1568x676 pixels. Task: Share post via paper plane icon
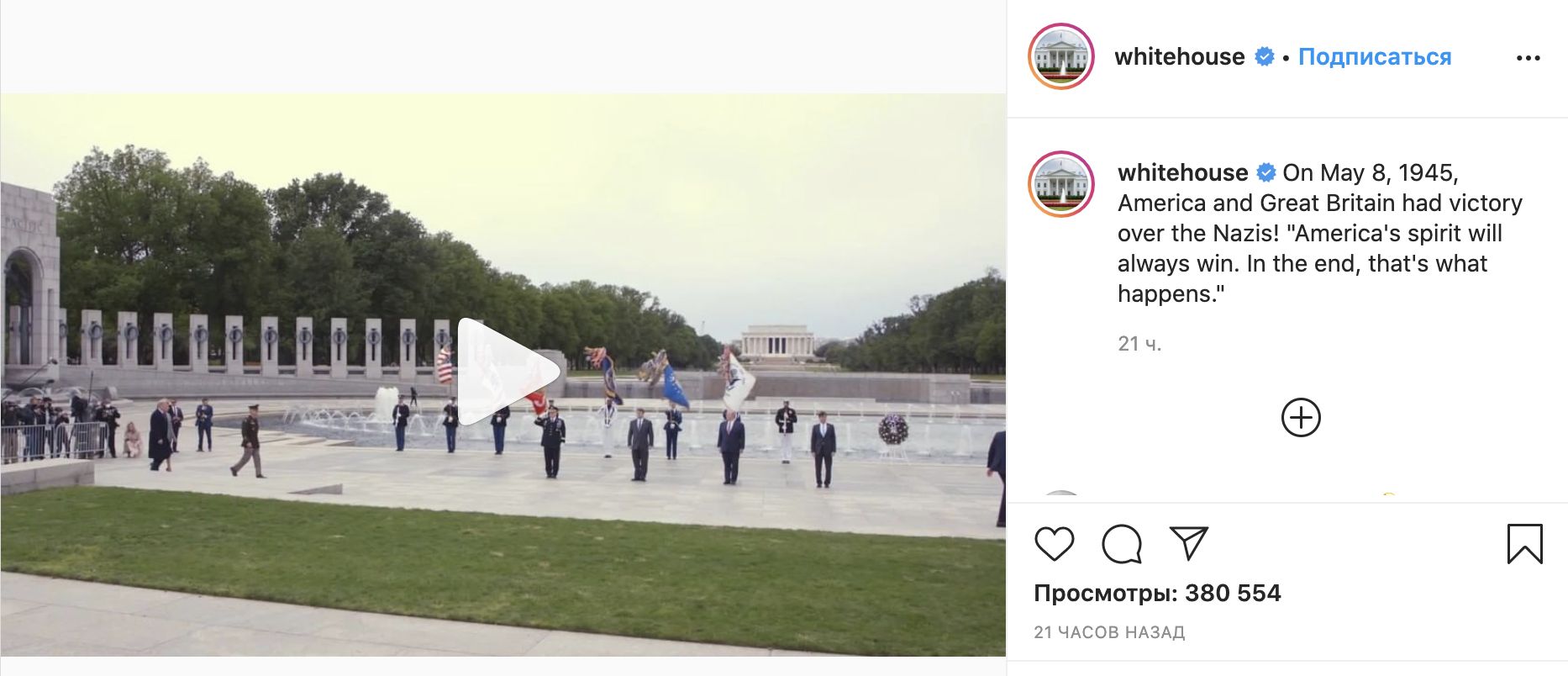pos(1189,544)
